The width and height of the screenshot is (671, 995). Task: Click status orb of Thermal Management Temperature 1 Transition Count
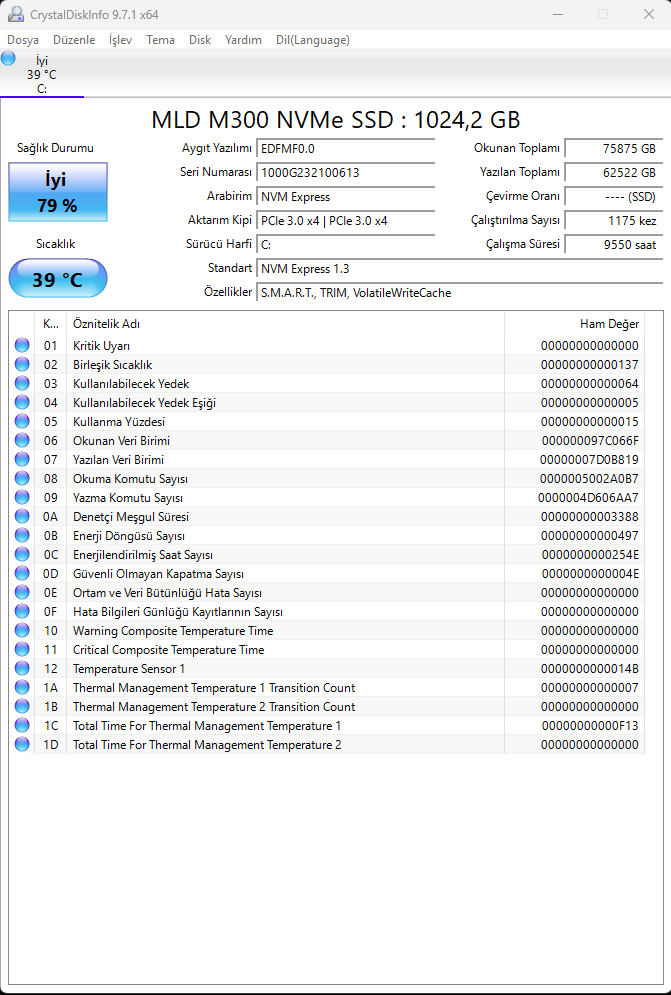[x=22, y=687]
